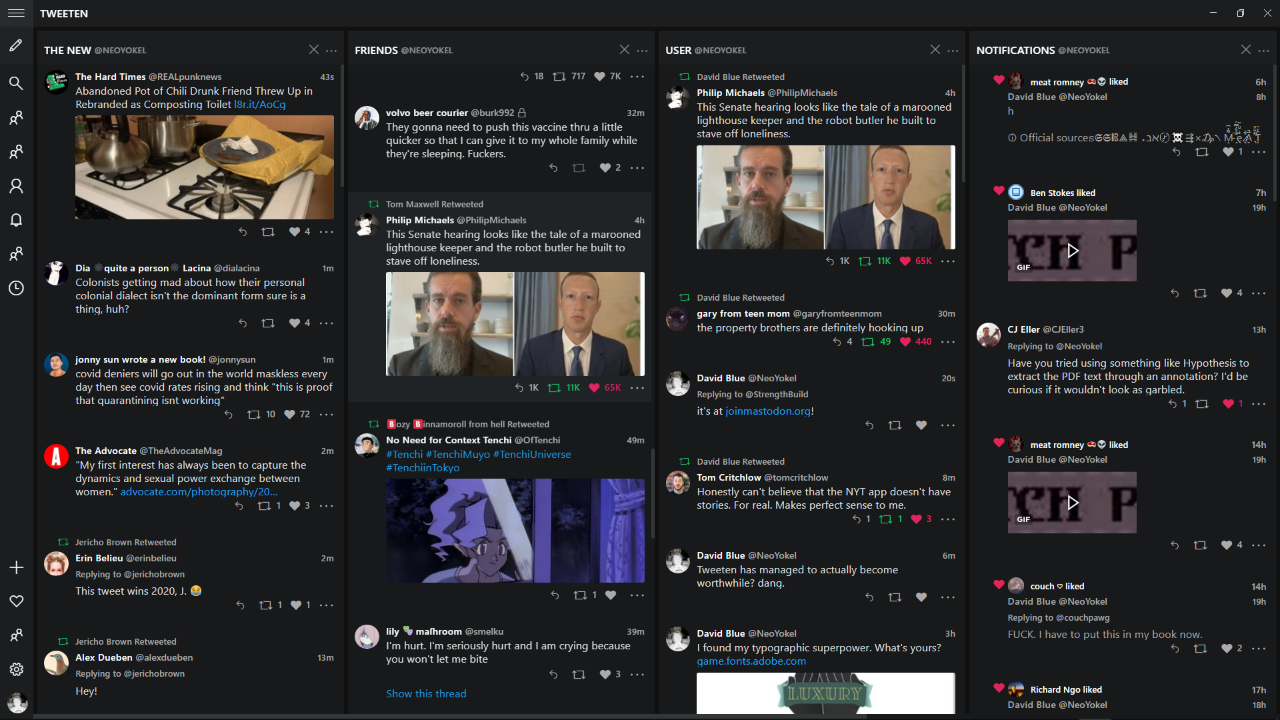
Task: Reply to volvo beer courier's tweet
Action: click(553, 168)
